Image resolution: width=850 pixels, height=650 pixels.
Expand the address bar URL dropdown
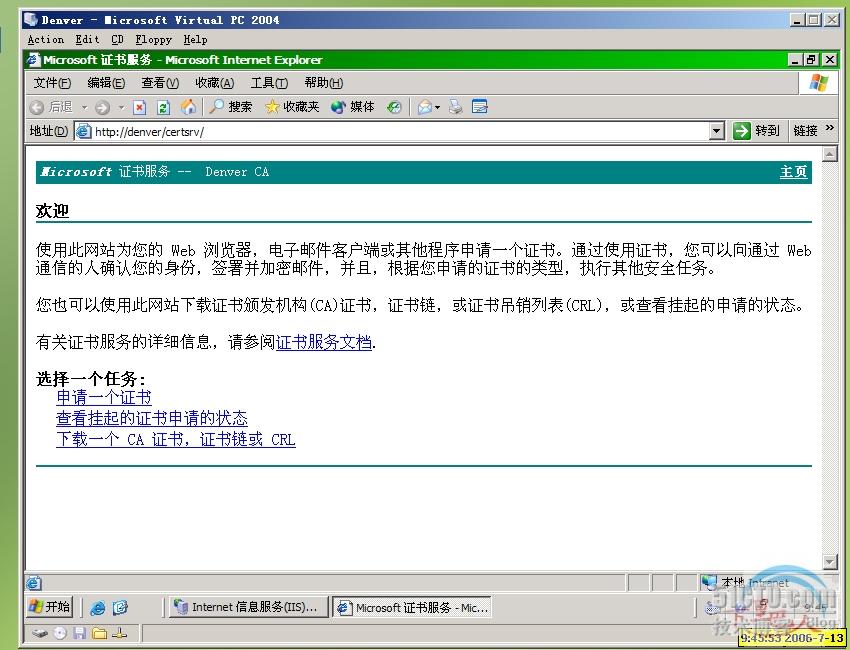pos(717,131)
